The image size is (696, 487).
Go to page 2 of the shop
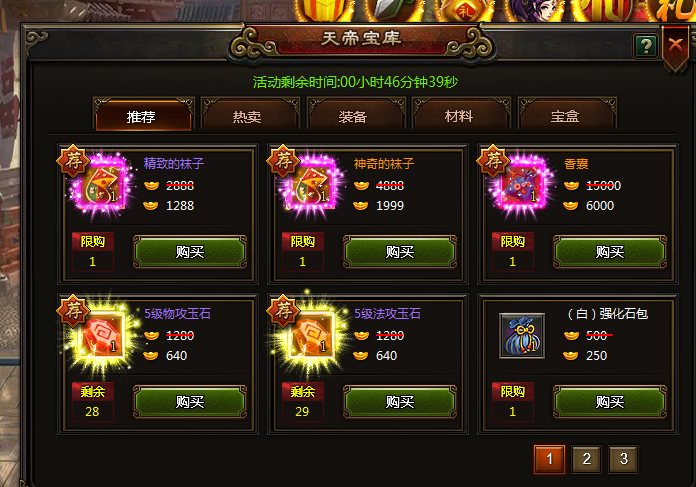click(586, 459)
